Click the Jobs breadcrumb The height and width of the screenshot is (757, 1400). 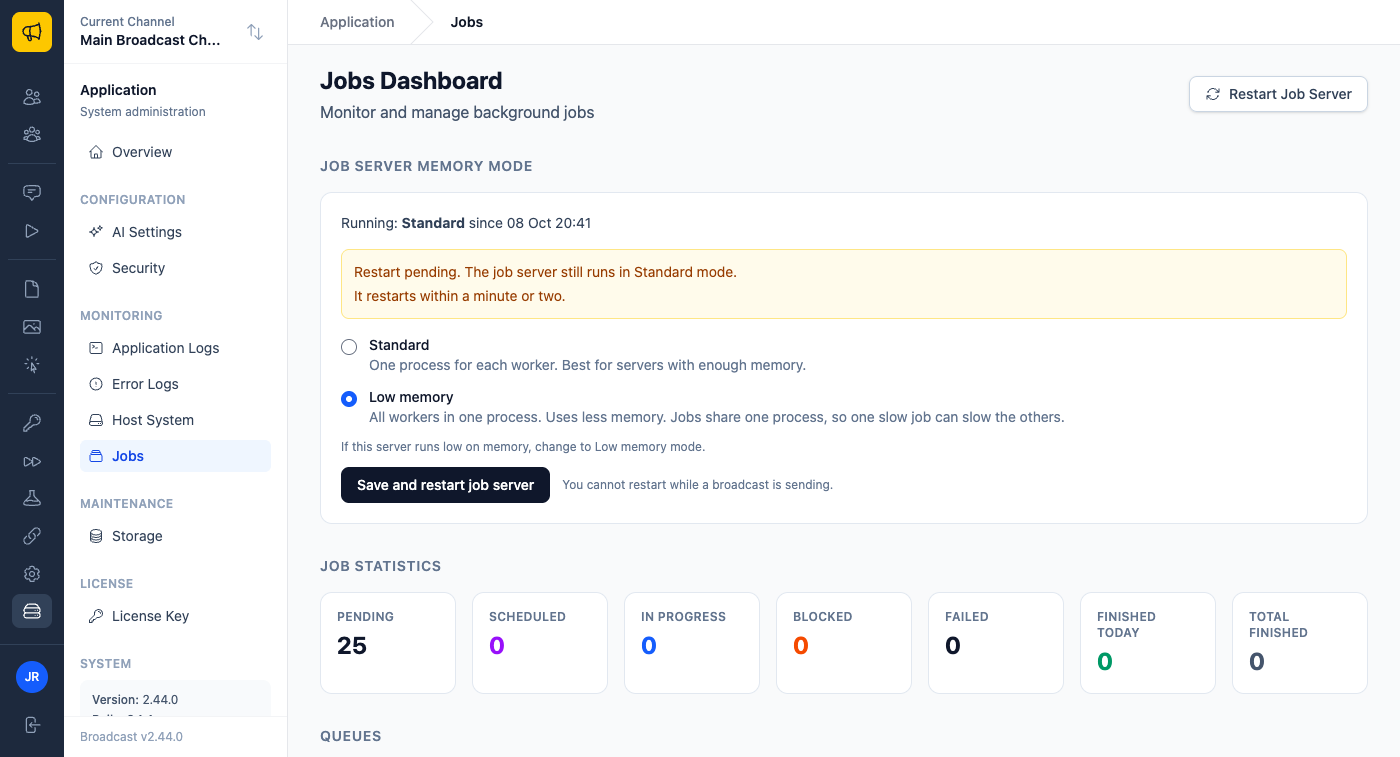(467, 22)
